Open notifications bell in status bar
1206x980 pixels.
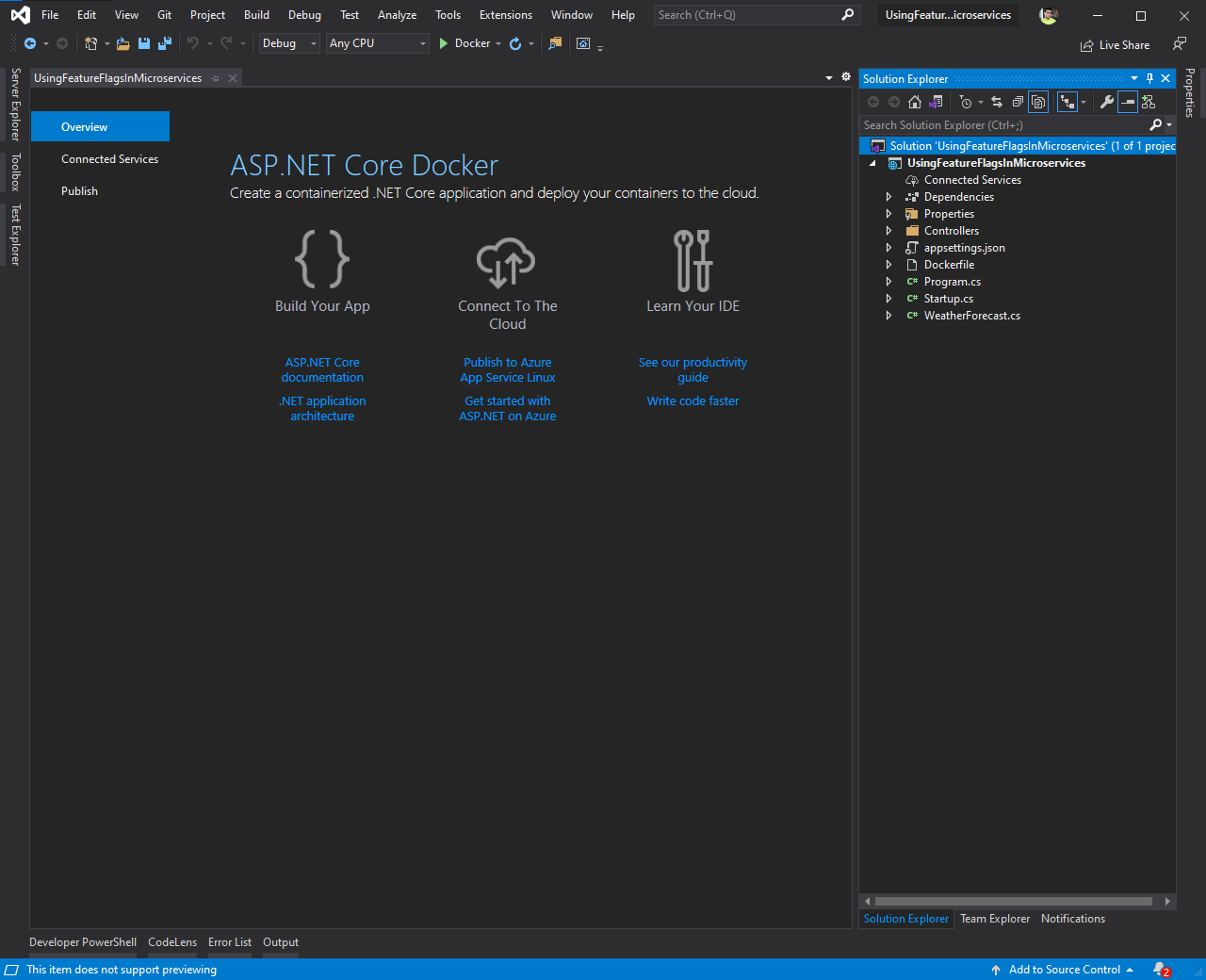tap(1162, 970)
